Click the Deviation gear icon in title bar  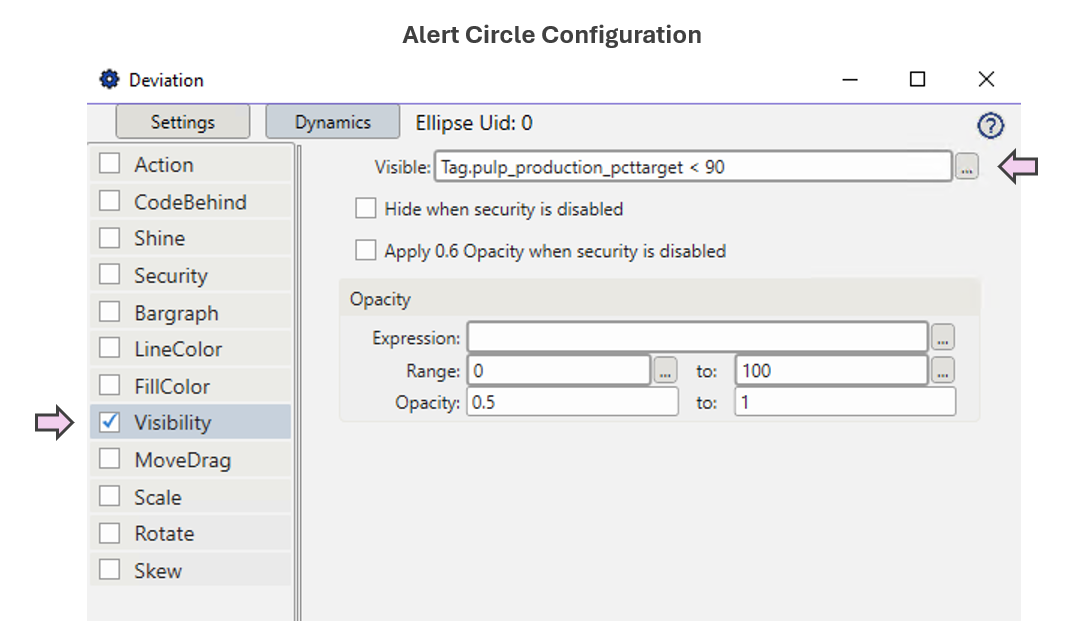[x=109, y=80]
